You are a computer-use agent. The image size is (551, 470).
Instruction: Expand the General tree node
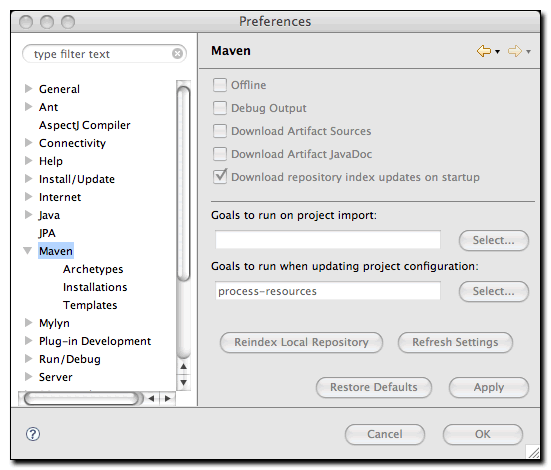pyautogui.click(x=28, y=89)
